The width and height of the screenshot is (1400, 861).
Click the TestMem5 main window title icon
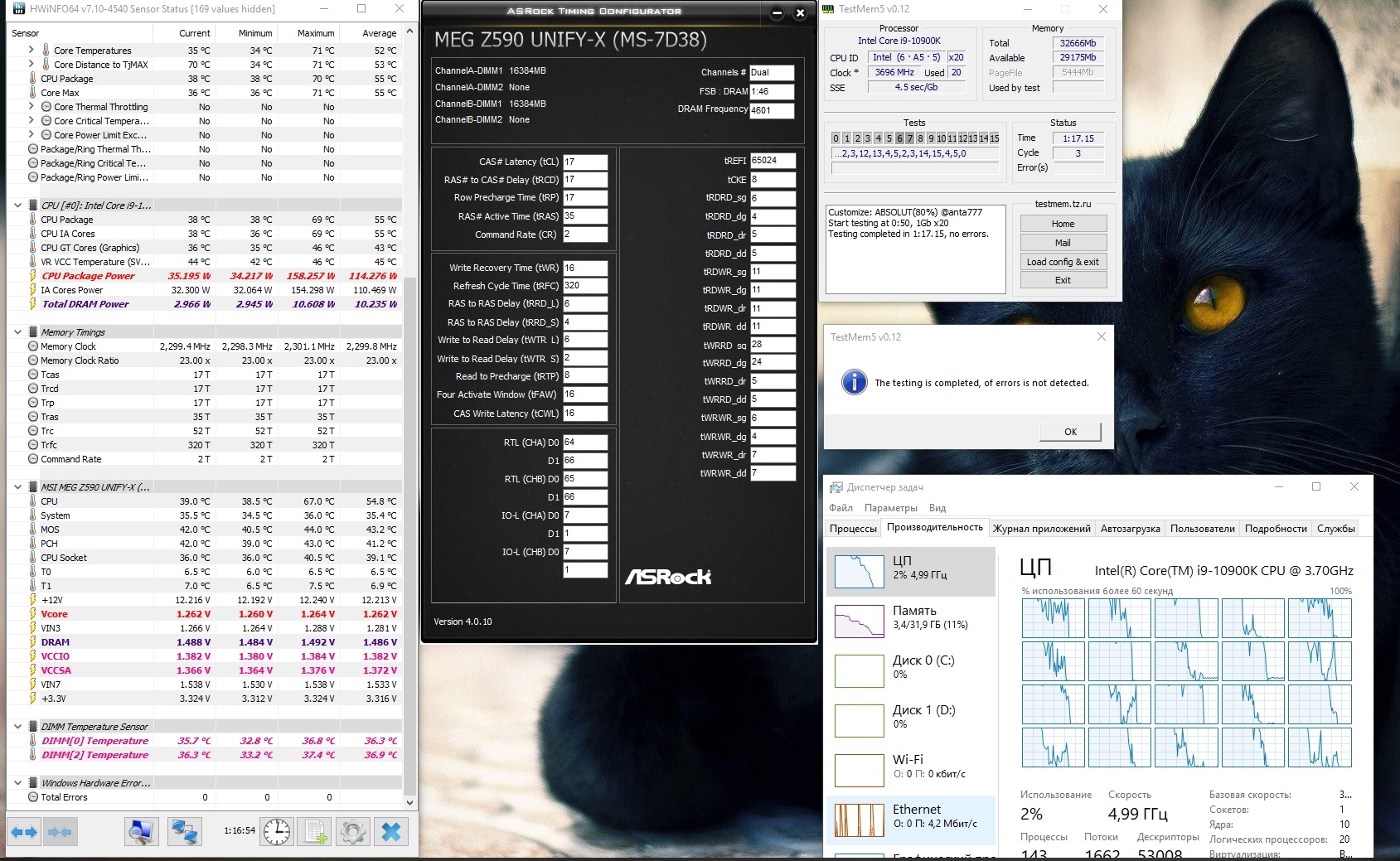829,9
